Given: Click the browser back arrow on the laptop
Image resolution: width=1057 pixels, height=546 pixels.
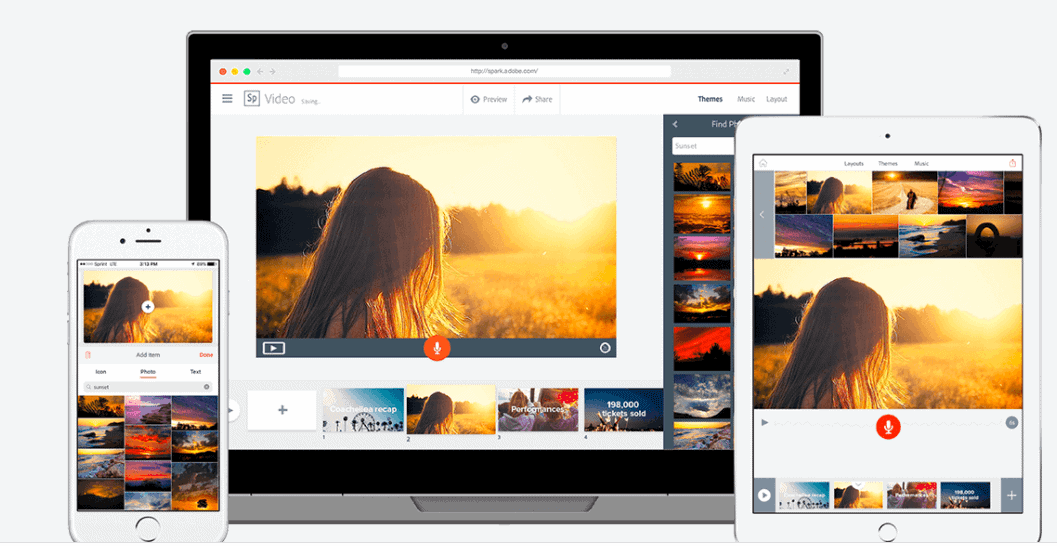Looking at the screenshot, I should click(x=261, y=71).
